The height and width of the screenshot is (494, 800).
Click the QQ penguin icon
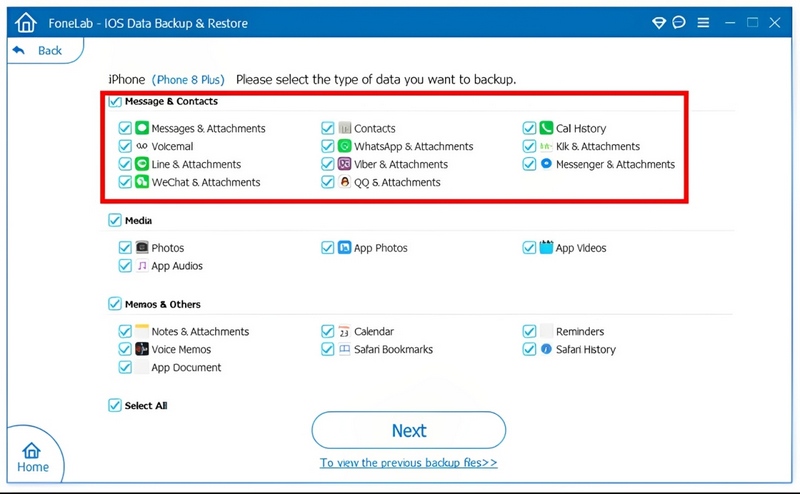[x=345, y=182]
